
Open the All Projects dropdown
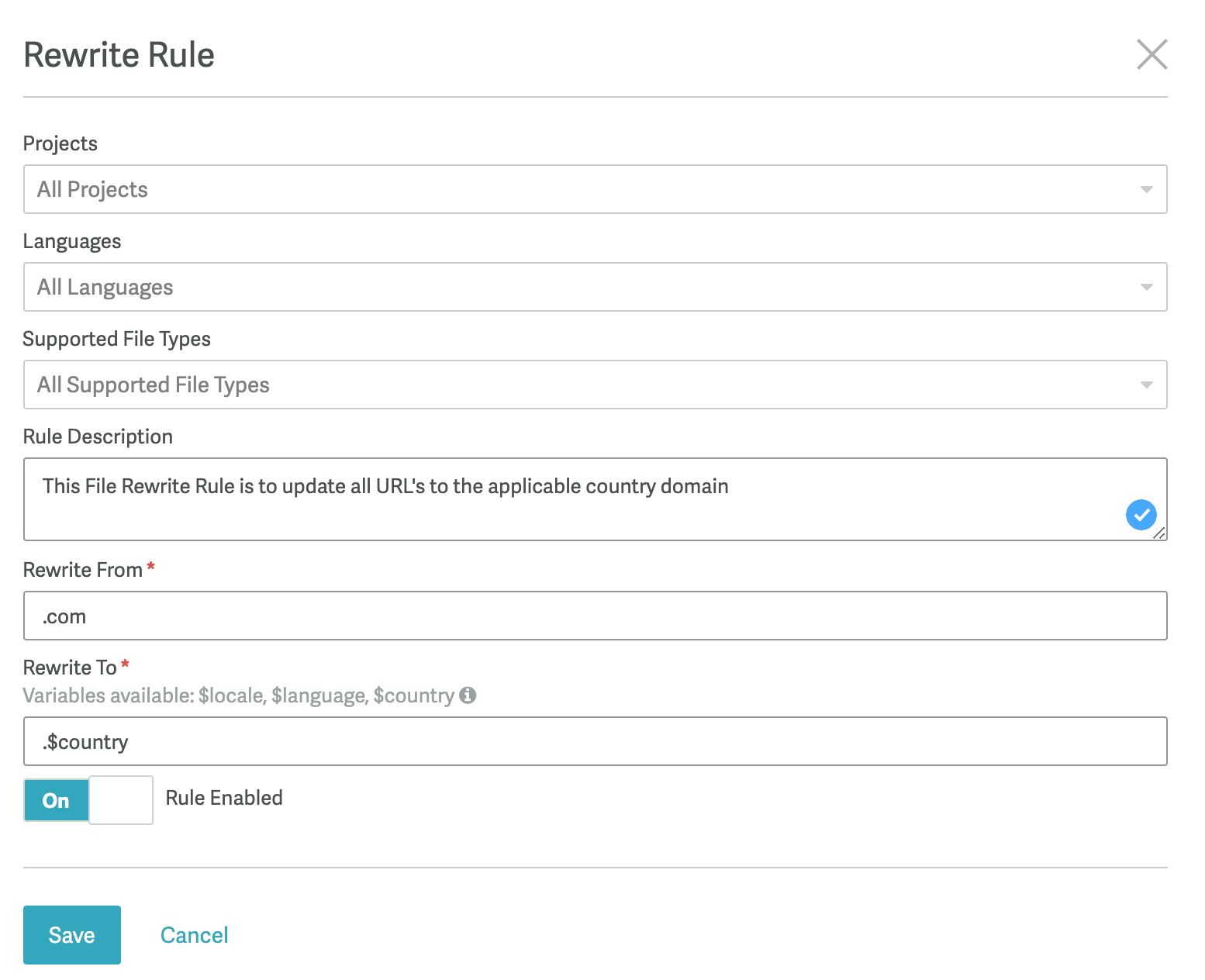[595, 189]
